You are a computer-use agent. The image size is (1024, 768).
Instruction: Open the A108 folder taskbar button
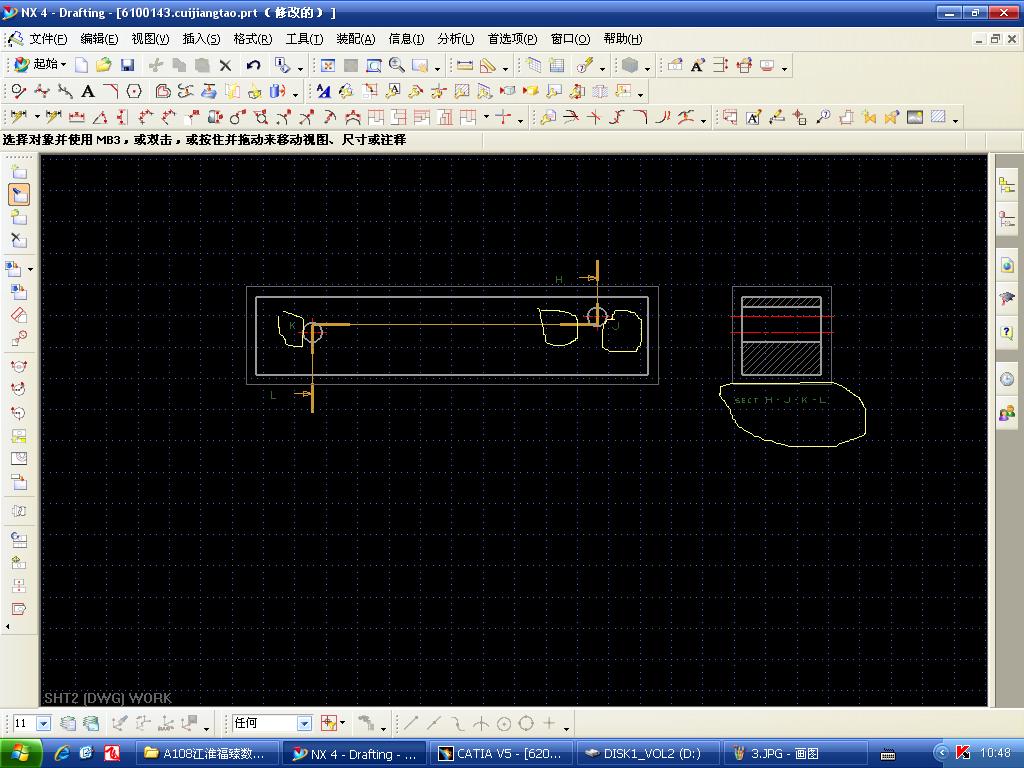point(208,754)
